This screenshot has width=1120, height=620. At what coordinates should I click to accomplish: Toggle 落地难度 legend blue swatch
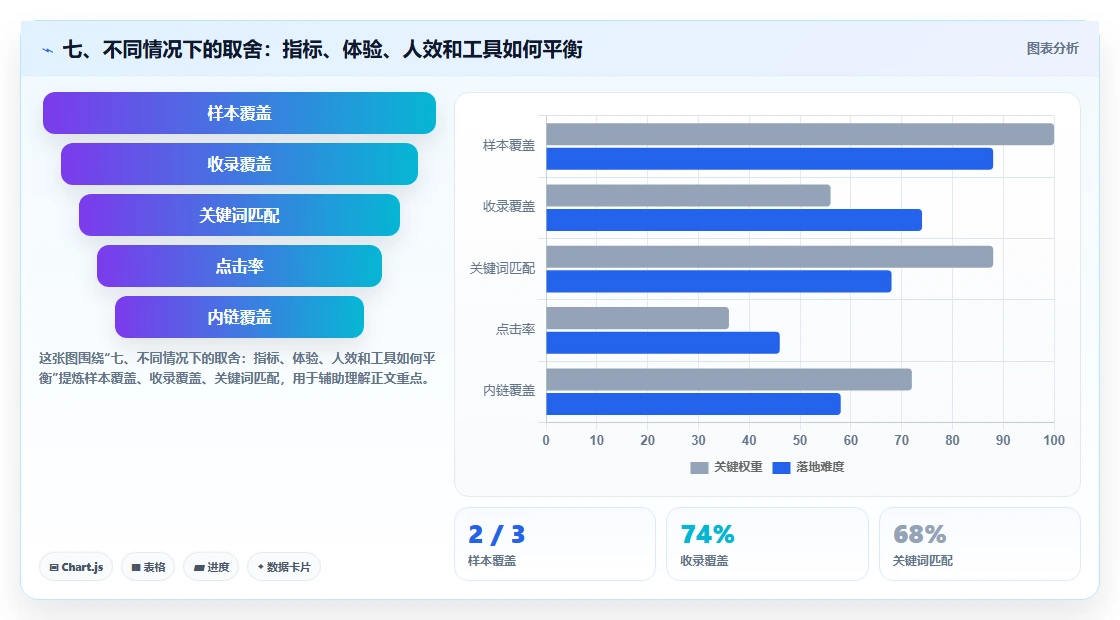tap(781, 467)
